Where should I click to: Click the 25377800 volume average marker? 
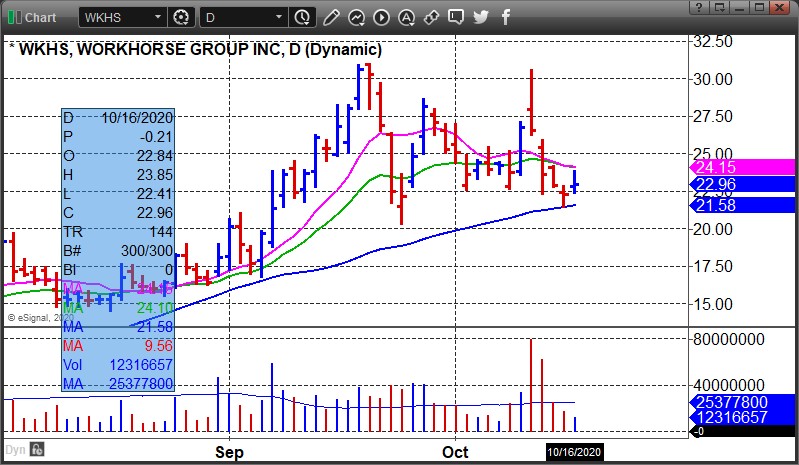(742, 402)
